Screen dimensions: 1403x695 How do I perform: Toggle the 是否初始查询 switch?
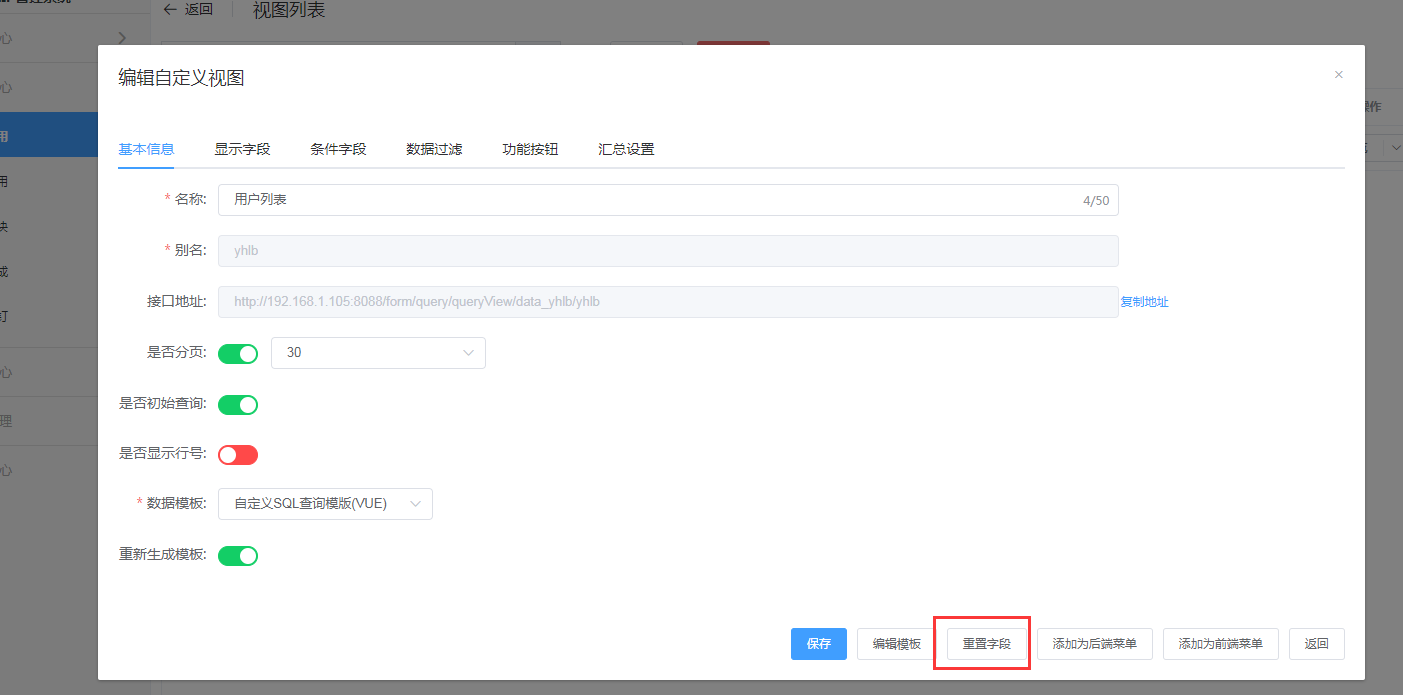238,405
